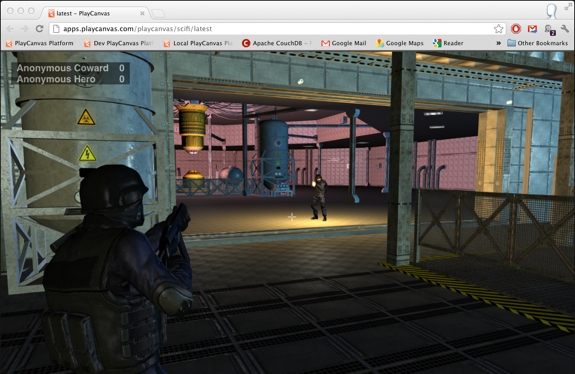The image size is (575, 374).
Task: Click the biohazard warning sign on the tank
Action: click(x=86, y=117)
